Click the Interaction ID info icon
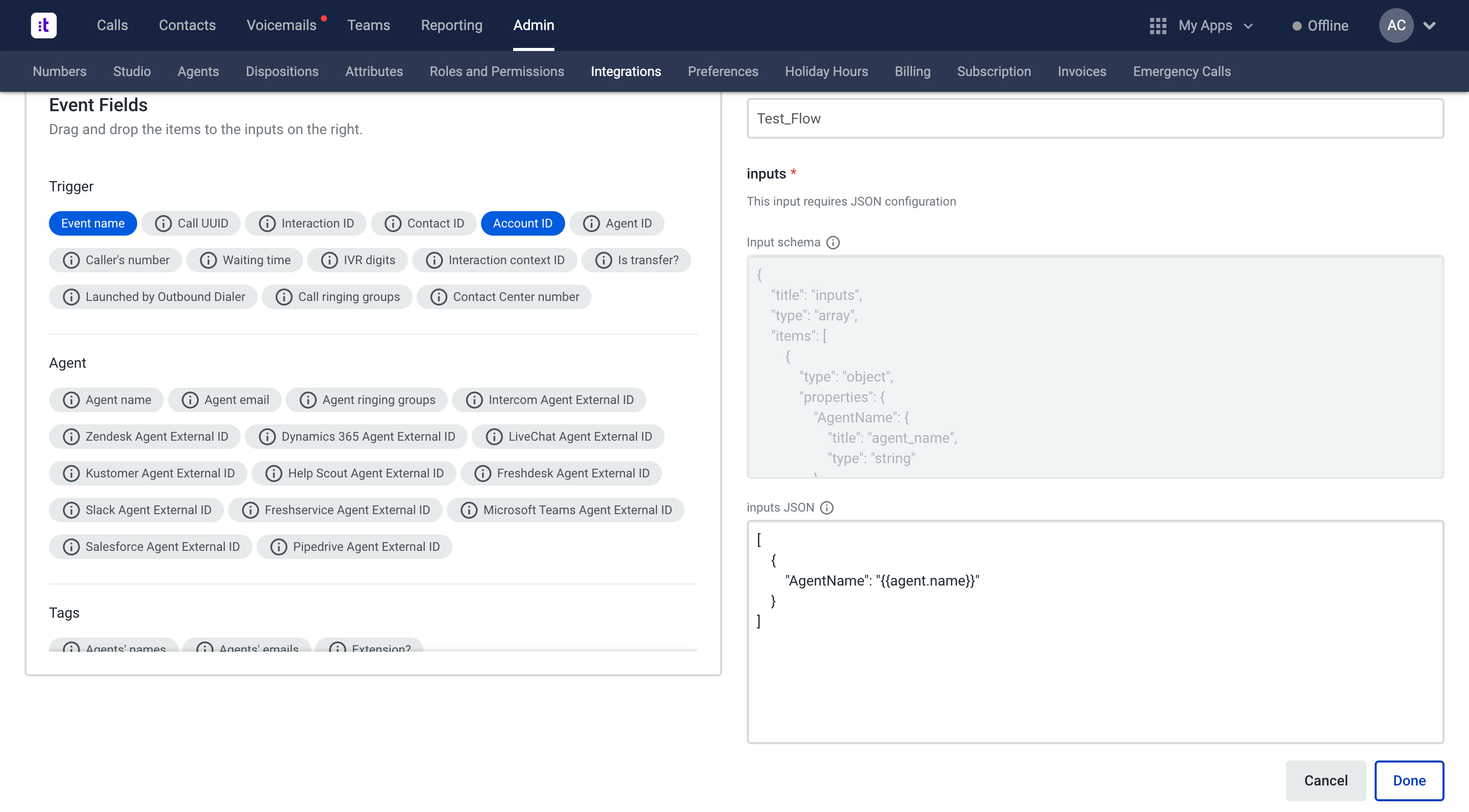This screenshot has height=812, width=1469. (267, 223)
